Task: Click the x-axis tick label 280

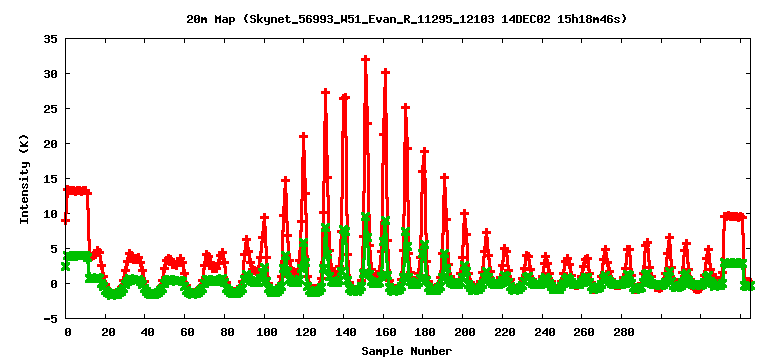Action: pos(623,332)
